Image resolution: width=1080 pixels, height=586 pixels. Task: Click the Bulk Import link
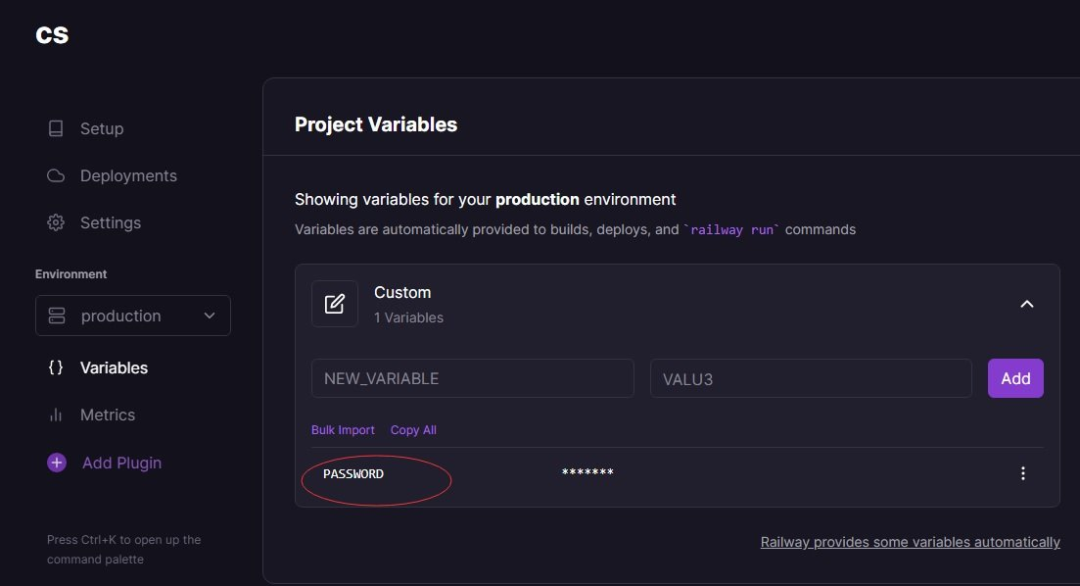tap(343, 430)
